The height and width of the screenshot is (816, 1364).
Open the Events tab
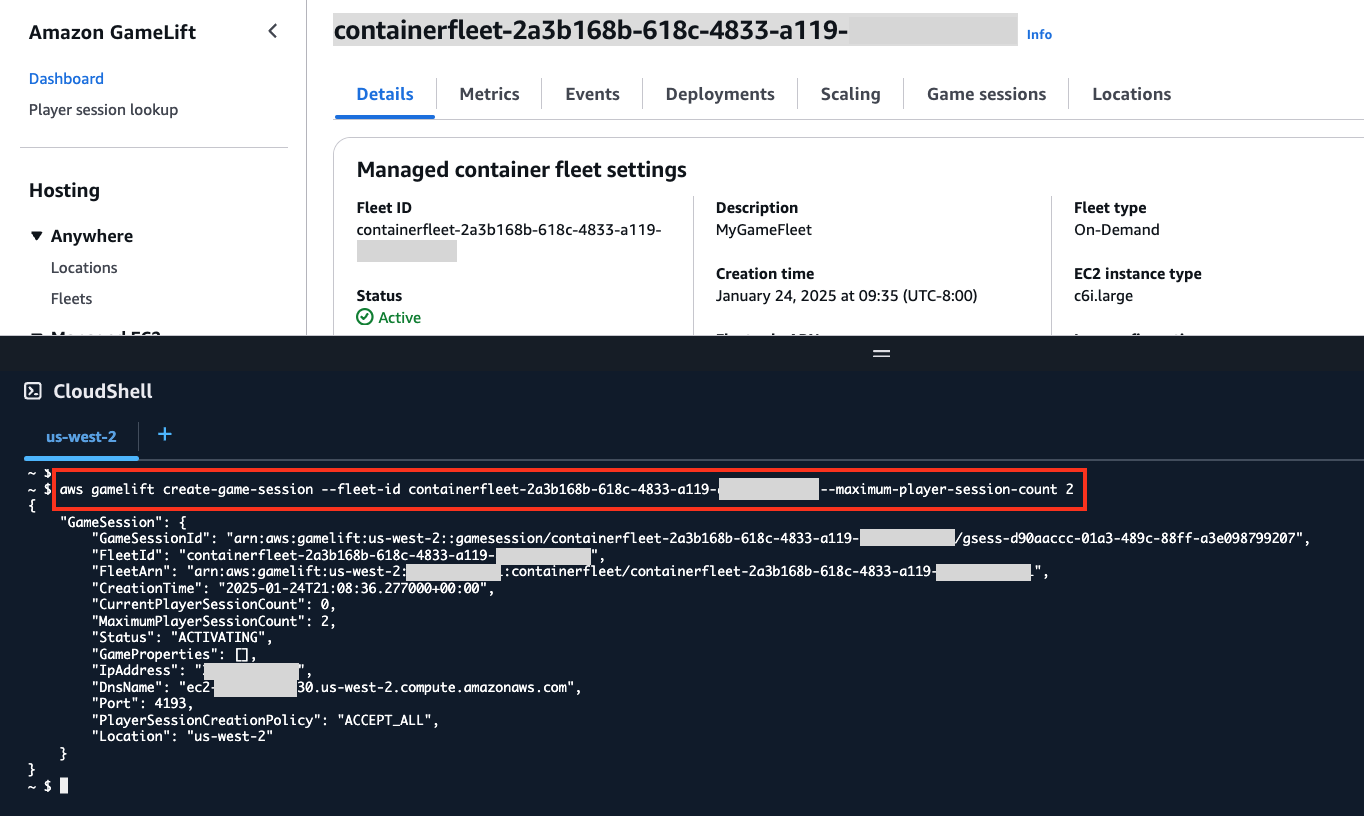[592, 93]
